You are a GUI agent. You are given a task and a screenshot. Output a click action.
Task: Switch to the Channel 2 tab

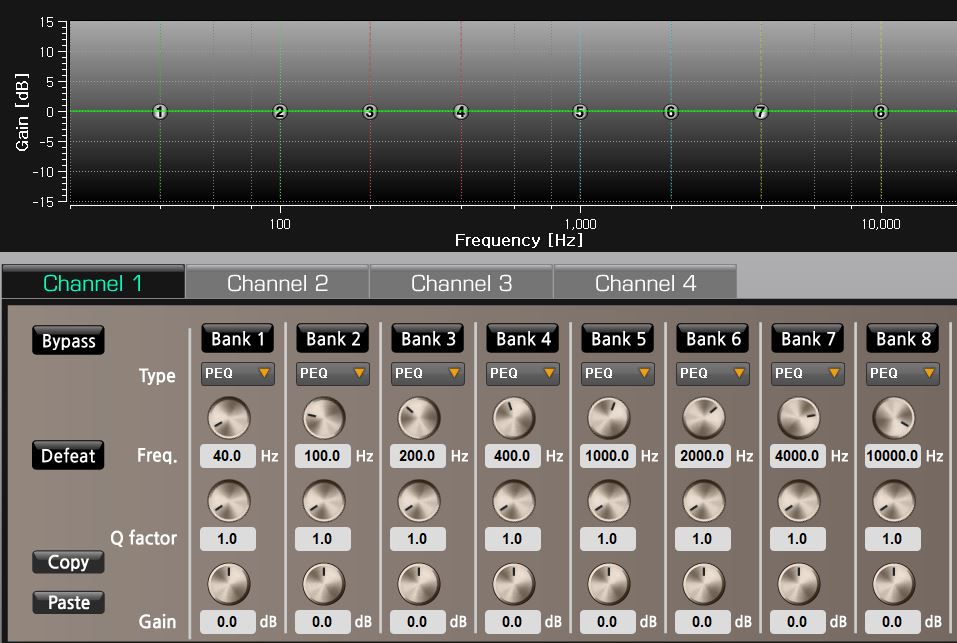pos(277,283)
